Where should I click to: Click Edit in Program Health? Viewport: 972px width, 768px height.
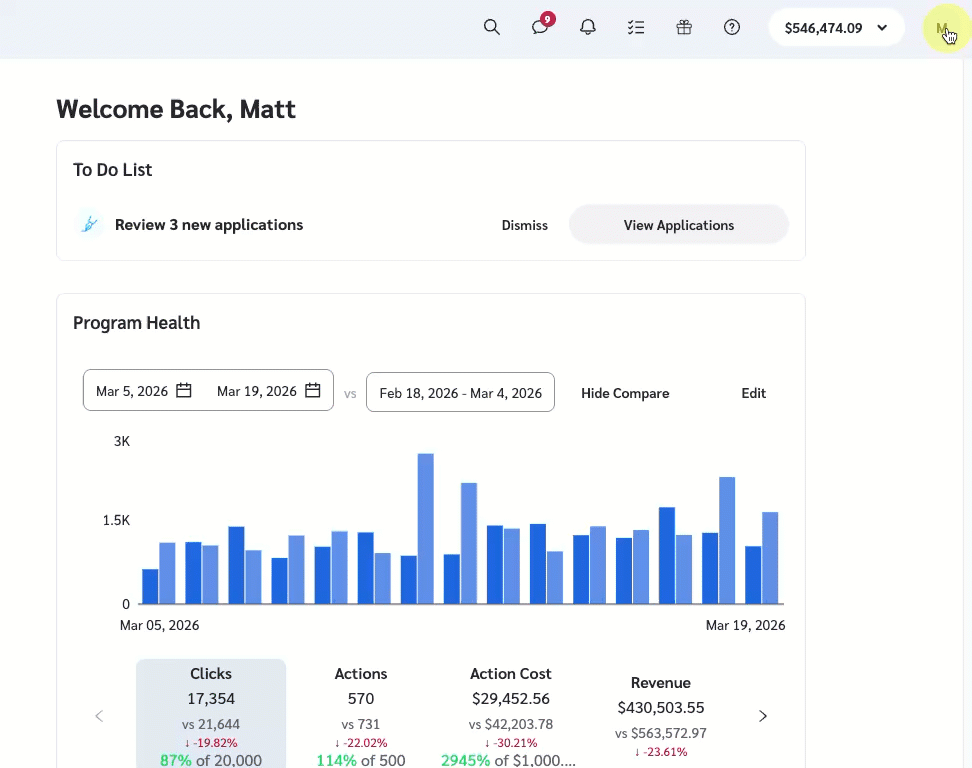tap(753, 393)
